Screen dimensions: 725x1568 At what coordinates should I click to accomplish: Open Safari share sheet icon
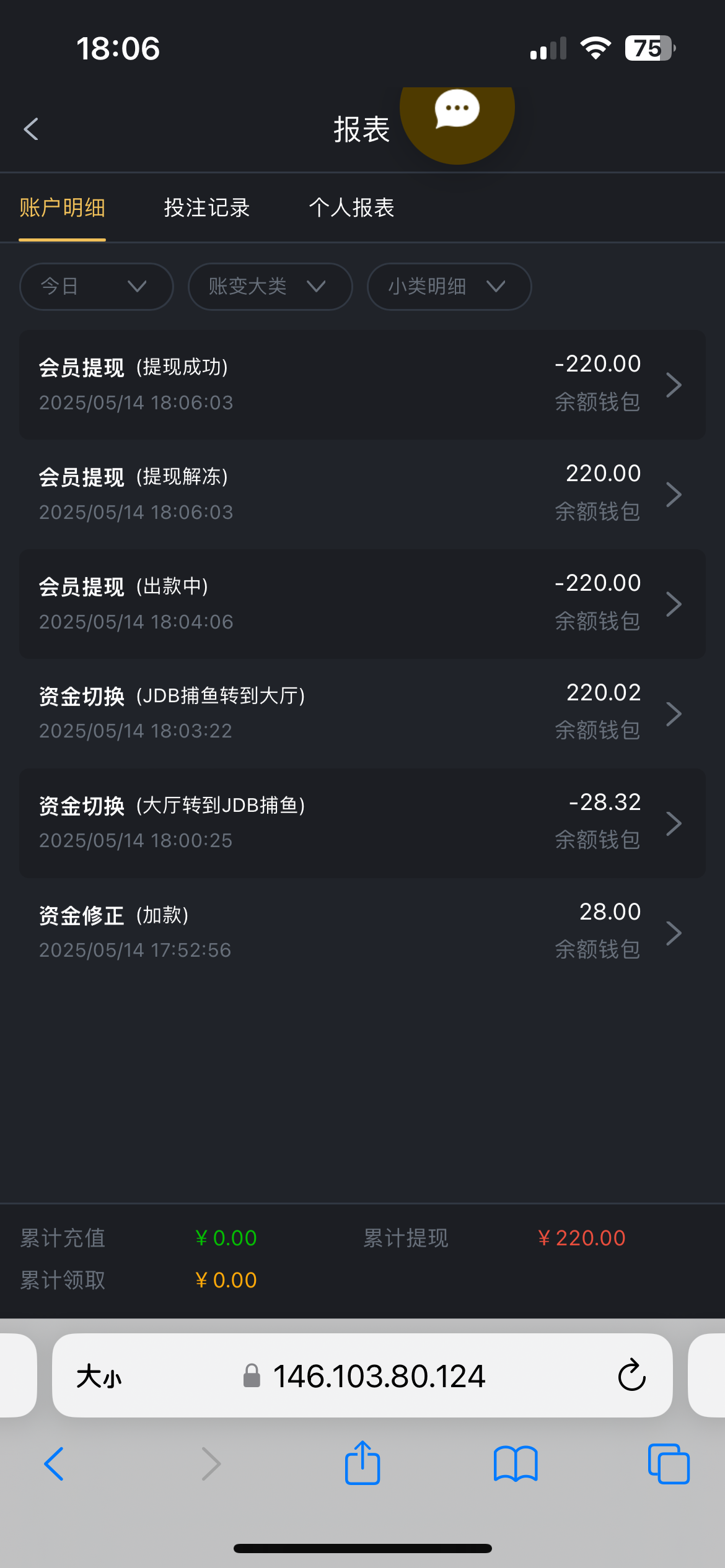[362, 1463]
